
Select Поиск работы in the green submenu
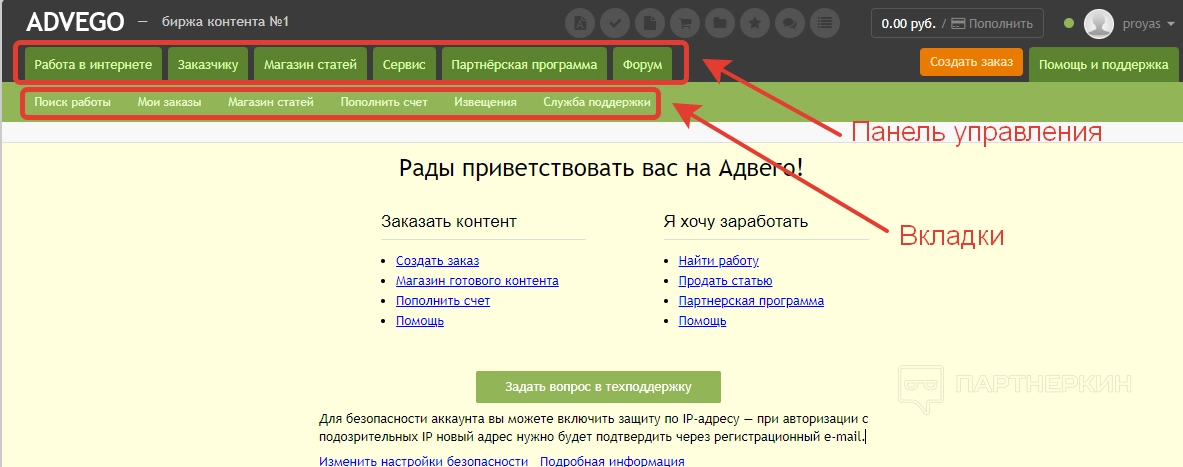tap(72, 102)
